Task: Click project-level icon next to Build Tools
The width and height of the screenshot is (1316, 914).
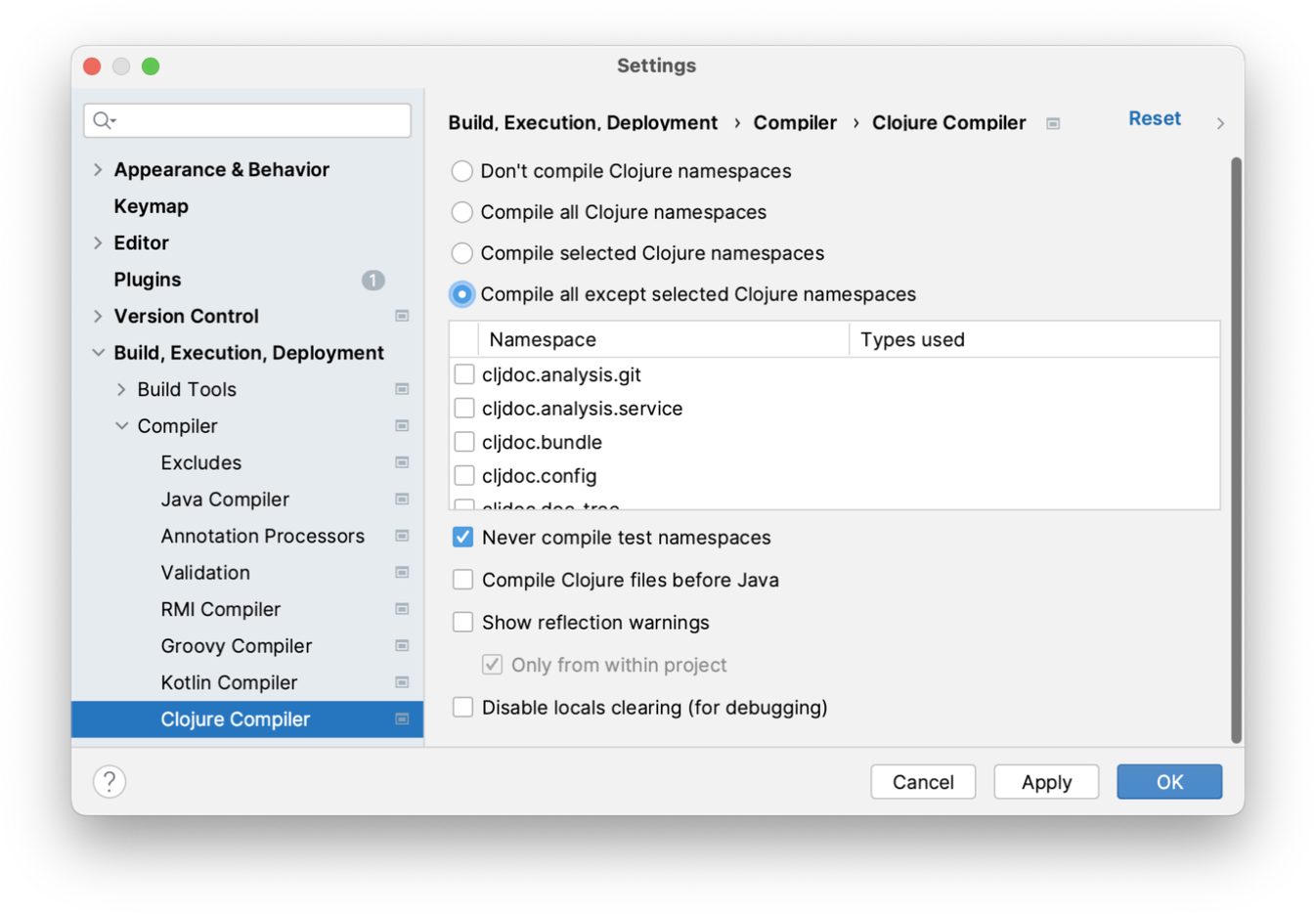Action: [x=402, y=389]
